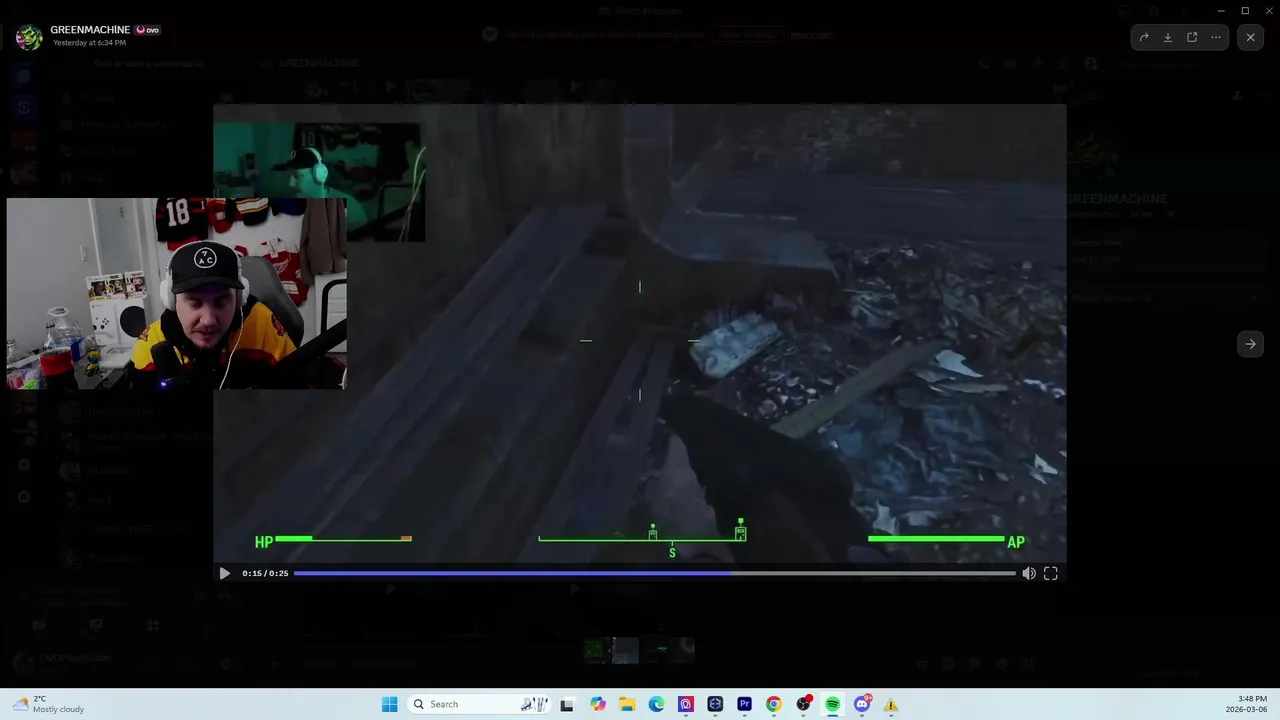Seek along the video progress bar
This screenshot has width=1280, height=720.
tap(655, 573)
